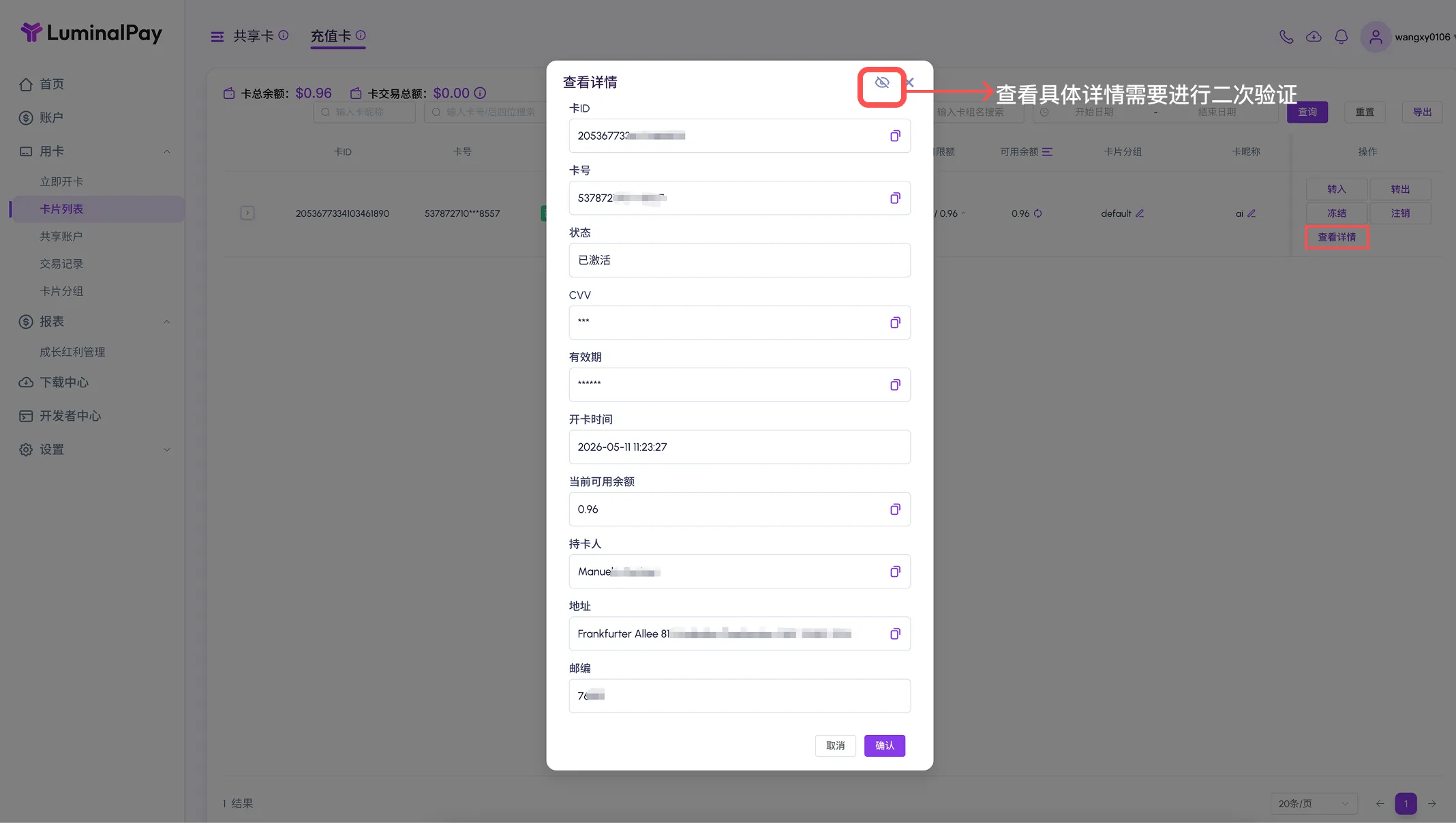Show info for 卡交易总额
The height and width of the screenshot is (823, 1456).
tap(480, 93)
